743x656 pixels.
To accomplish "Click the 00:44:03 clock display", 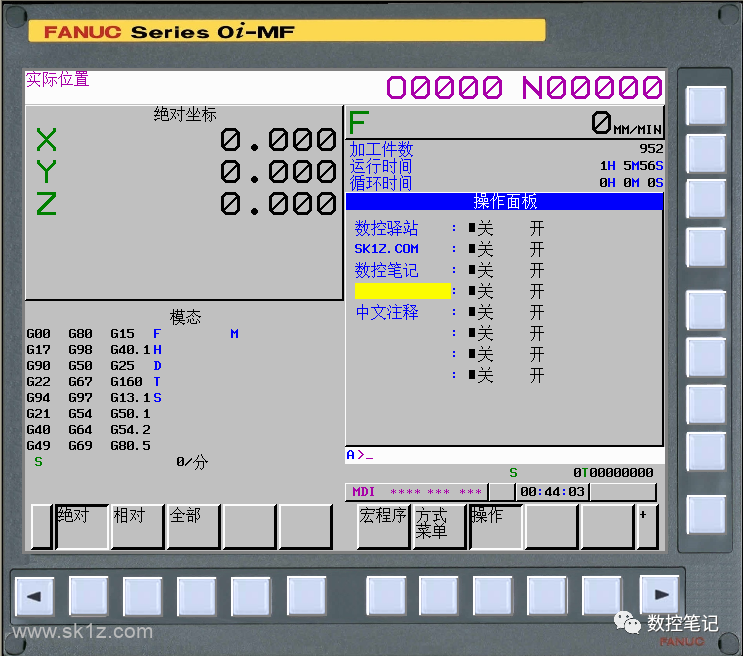I will pos(553,492).
